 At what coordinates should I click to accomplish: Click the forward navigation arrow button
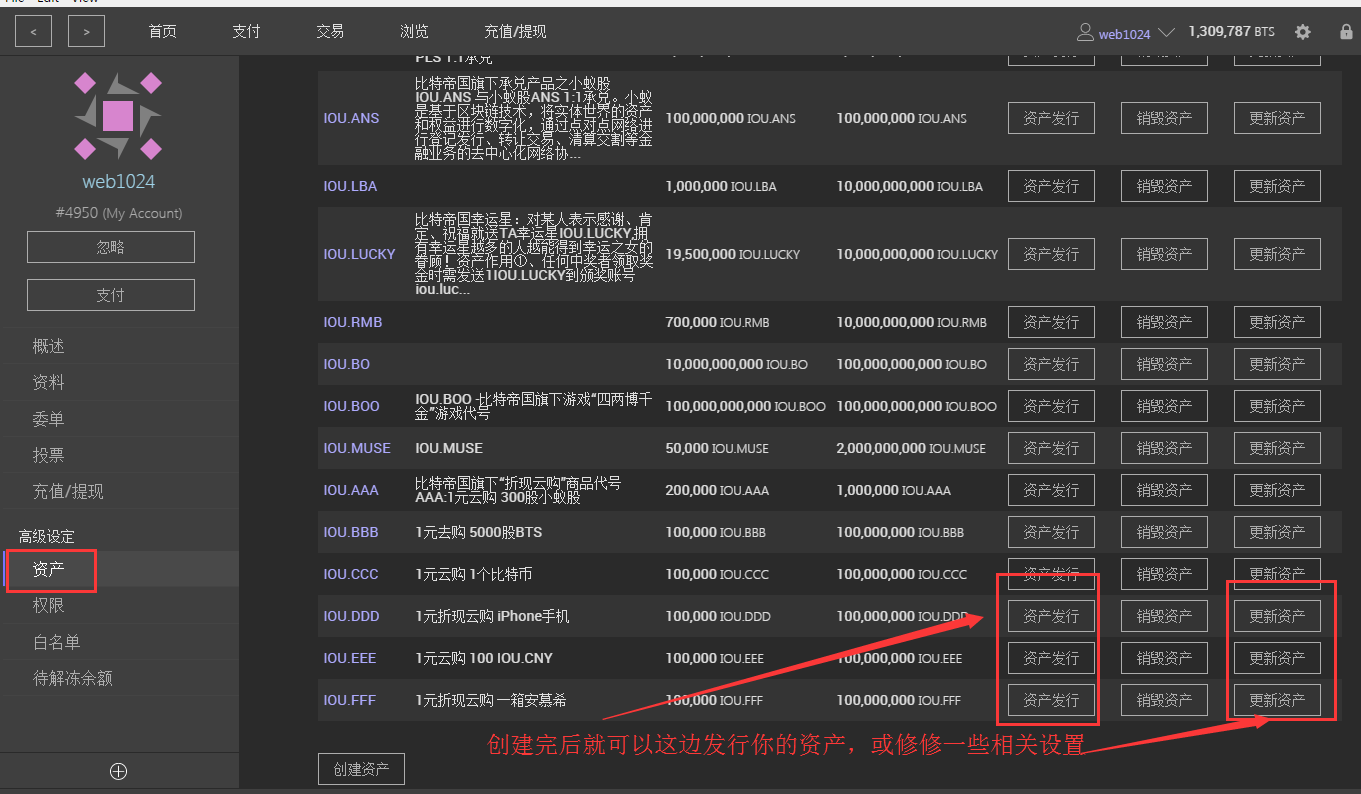click(86, 32)
